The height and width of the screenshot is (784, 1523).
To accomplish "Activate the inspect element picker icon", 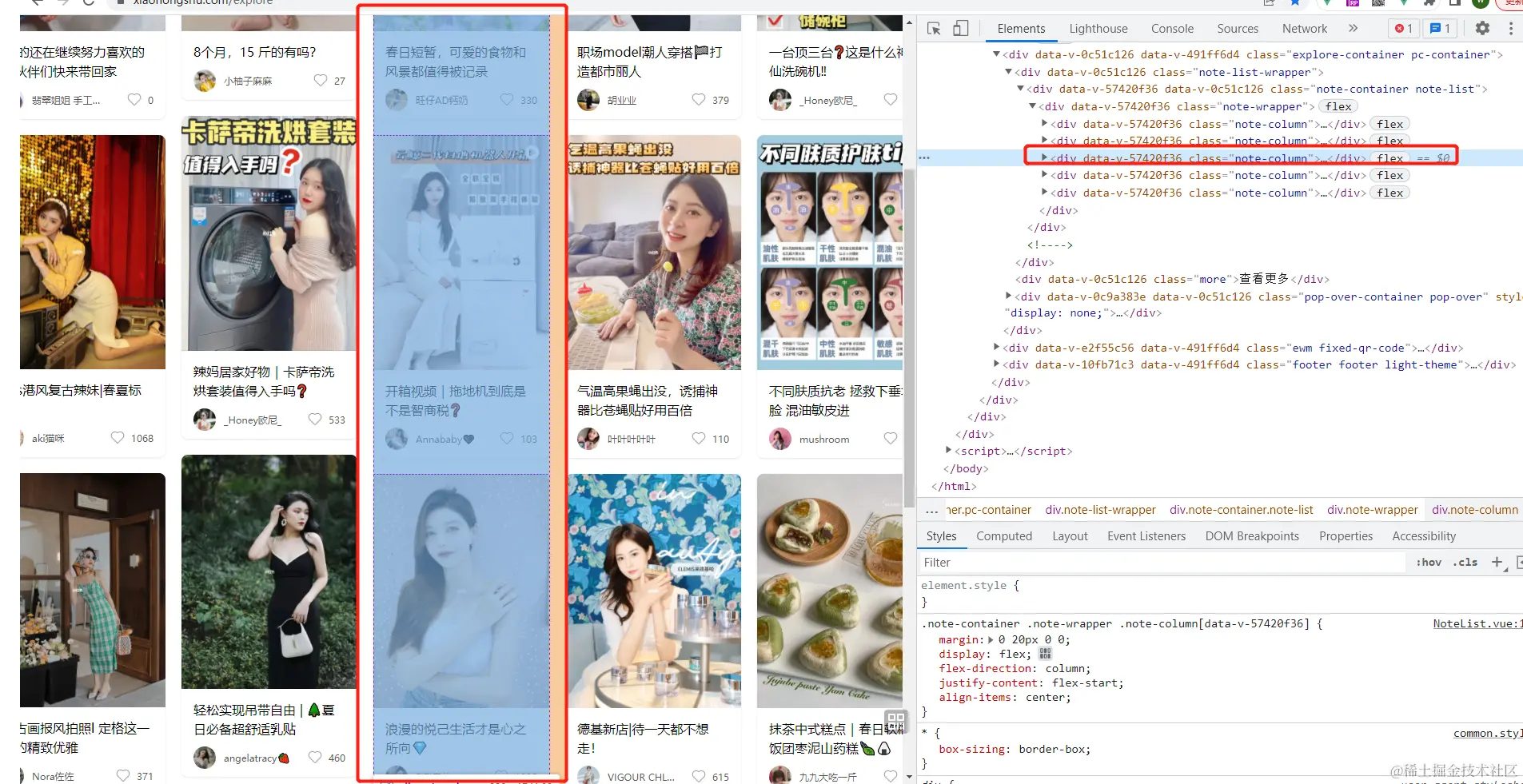I will 934,29.
